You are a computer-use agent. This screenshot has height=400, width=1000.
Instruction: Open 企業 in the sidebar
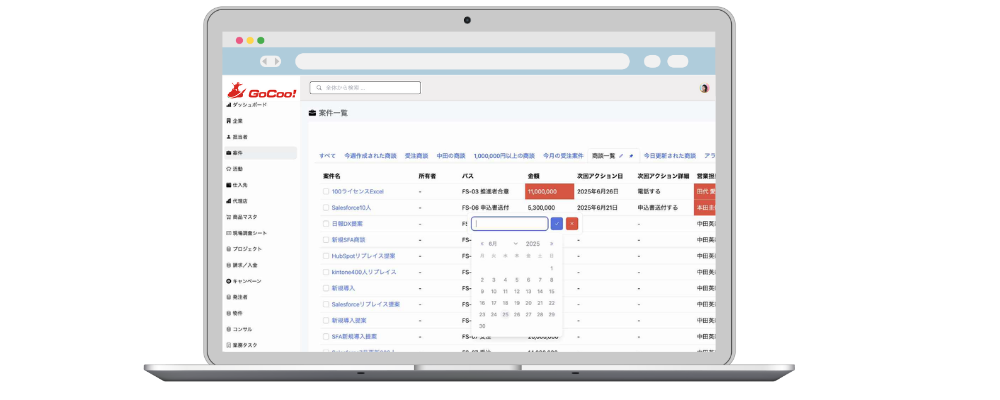[235, 121]
